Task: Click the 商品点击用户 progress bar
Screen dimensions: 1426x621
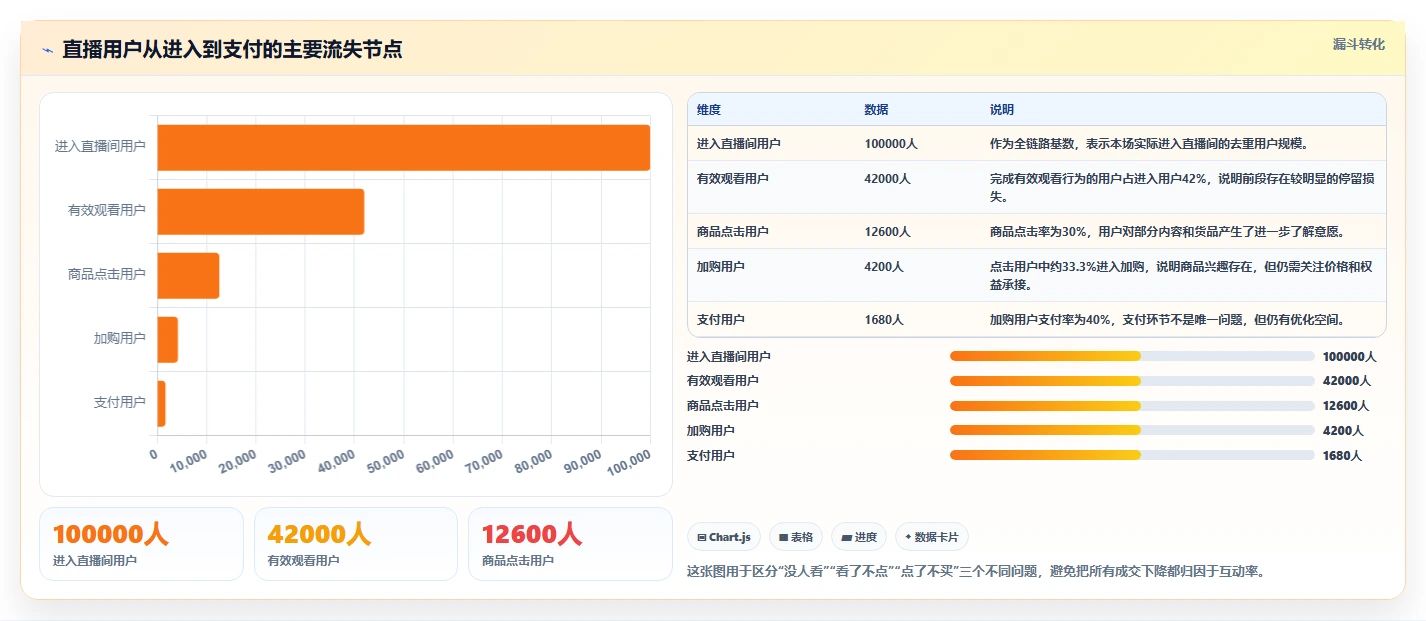Action: [1132, 406]
